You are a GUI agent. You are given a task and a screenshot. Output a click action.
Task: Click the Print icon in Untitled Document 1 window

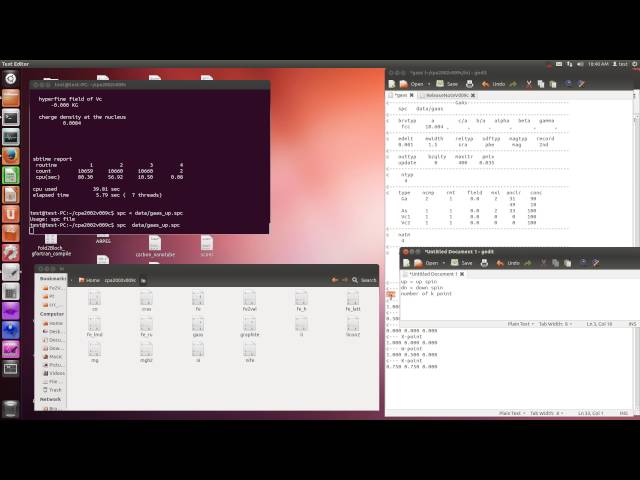pos(485,263)
